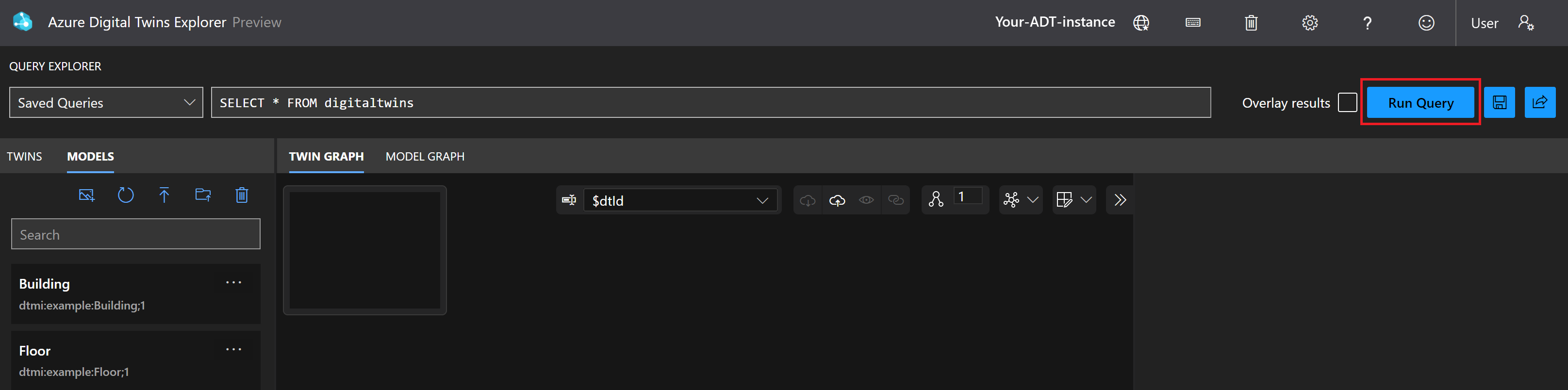Open keyboard shortcuts icon in top bar

pyautogui.click(x=1192, y=22)
